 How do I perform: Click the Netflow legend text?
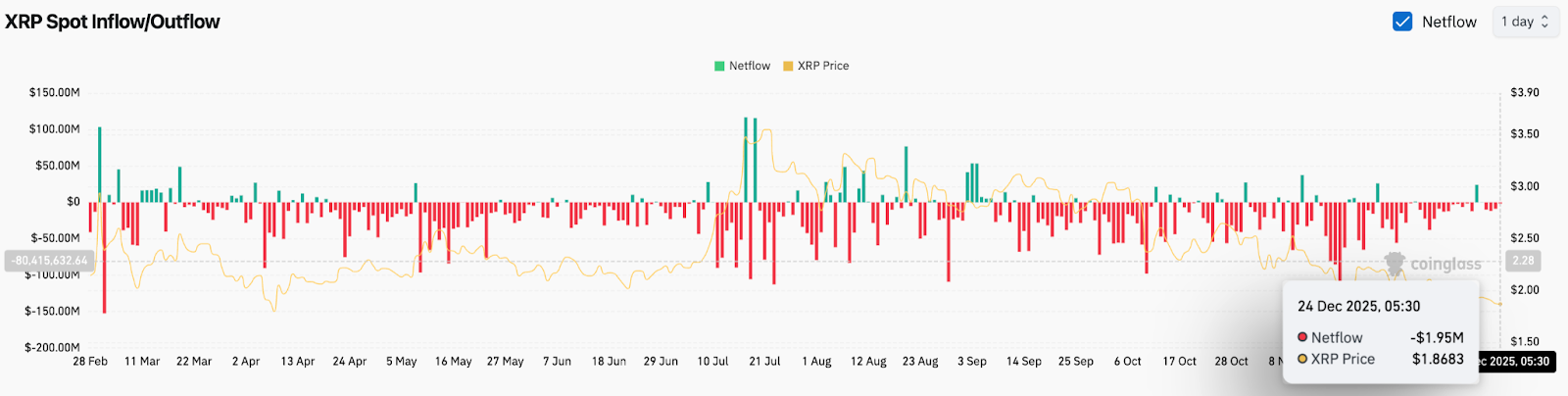tap(750, 66)
